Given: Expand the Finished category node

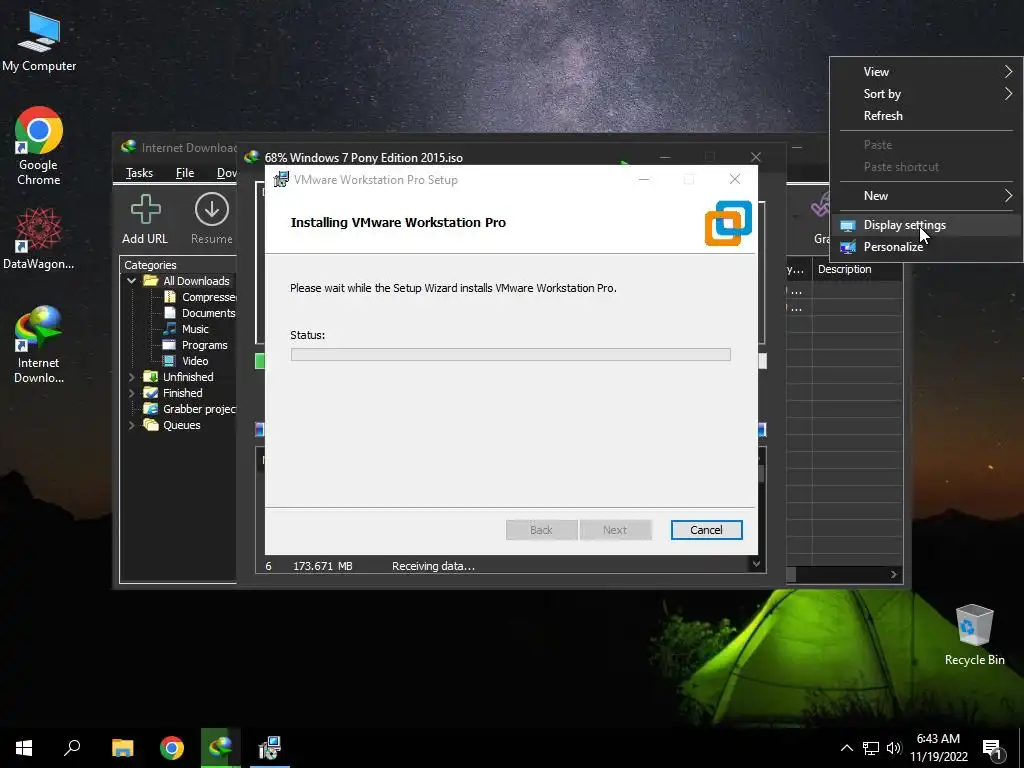Looking at the screenshot, I should tap(131, 393).
